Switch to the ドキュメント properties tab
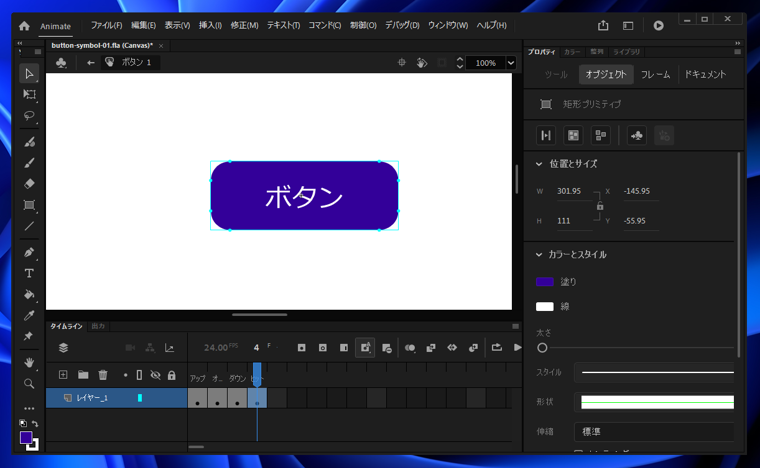This screenshot has height=468, width=760. tap(705, 75)
